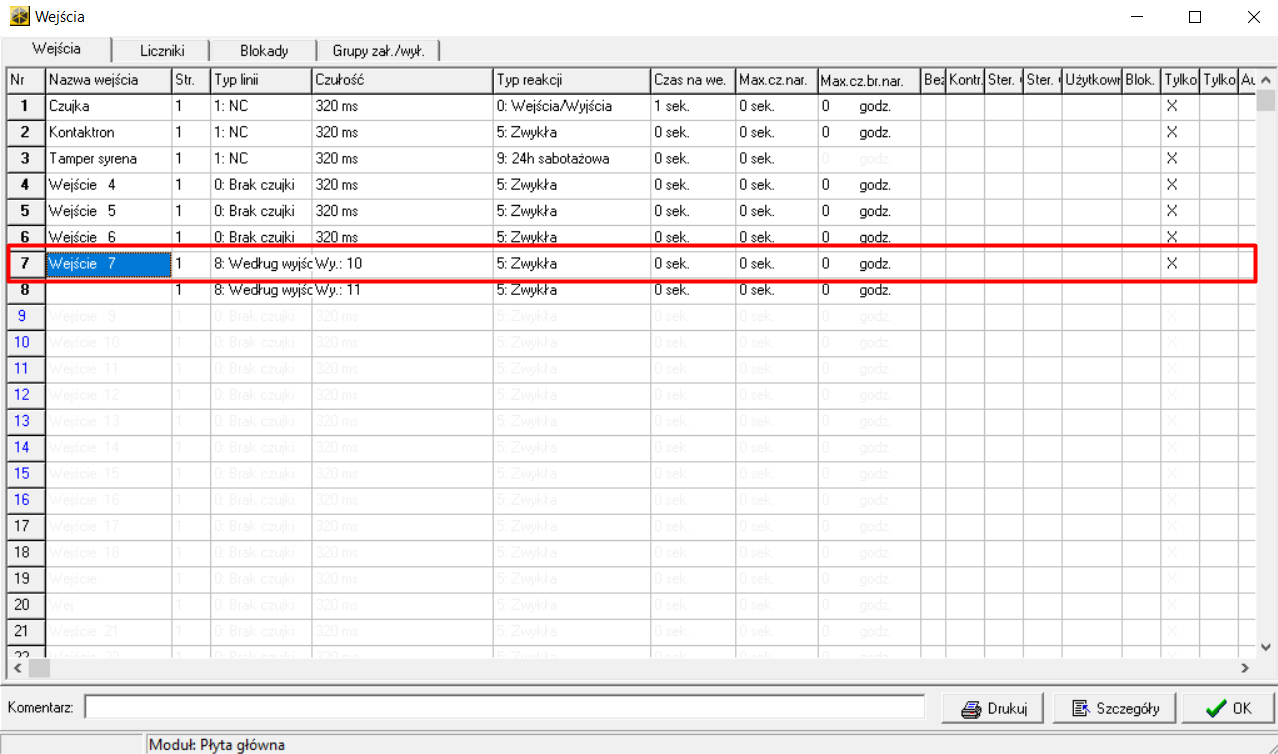Click the horizontal scrollbar right arrow

point(1245,667)
